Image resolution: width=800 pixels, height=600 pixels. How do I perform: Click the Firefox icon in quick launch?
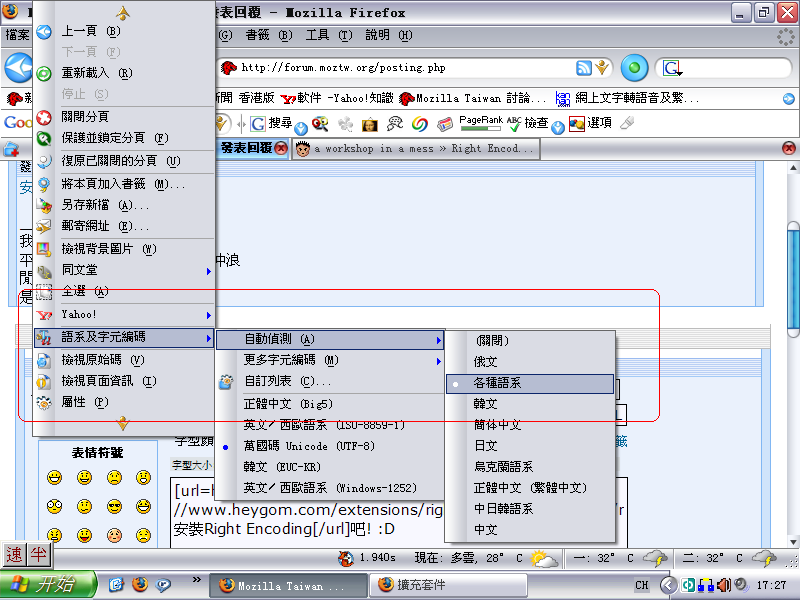pos(139,584)
